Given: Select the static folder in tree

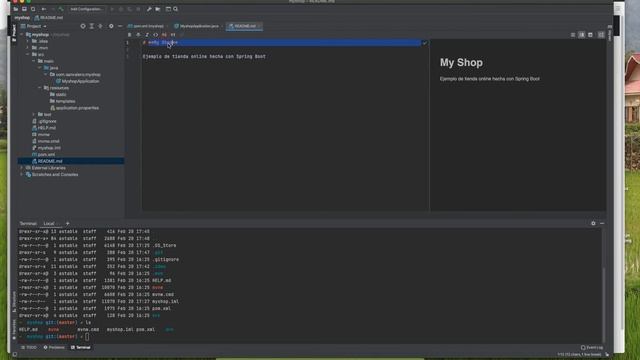Looking at the screenshot, I should pos(58,94).
